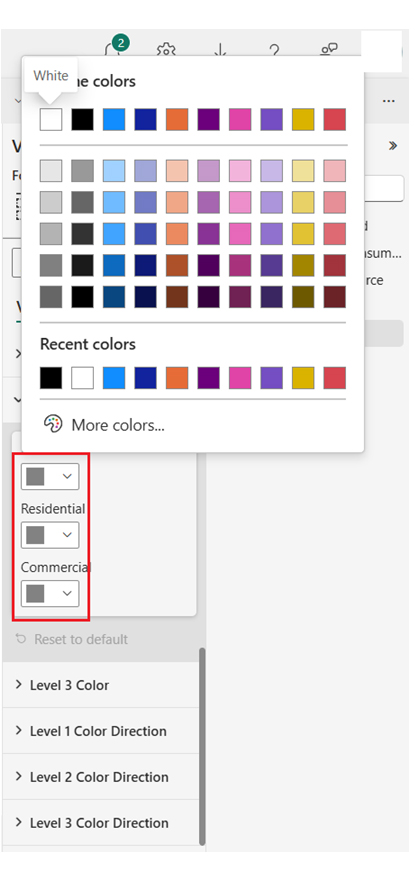Screen dimensions: 415x877
Task: Expand Level 1 Color Direction section
Action: tap(101, 731)
